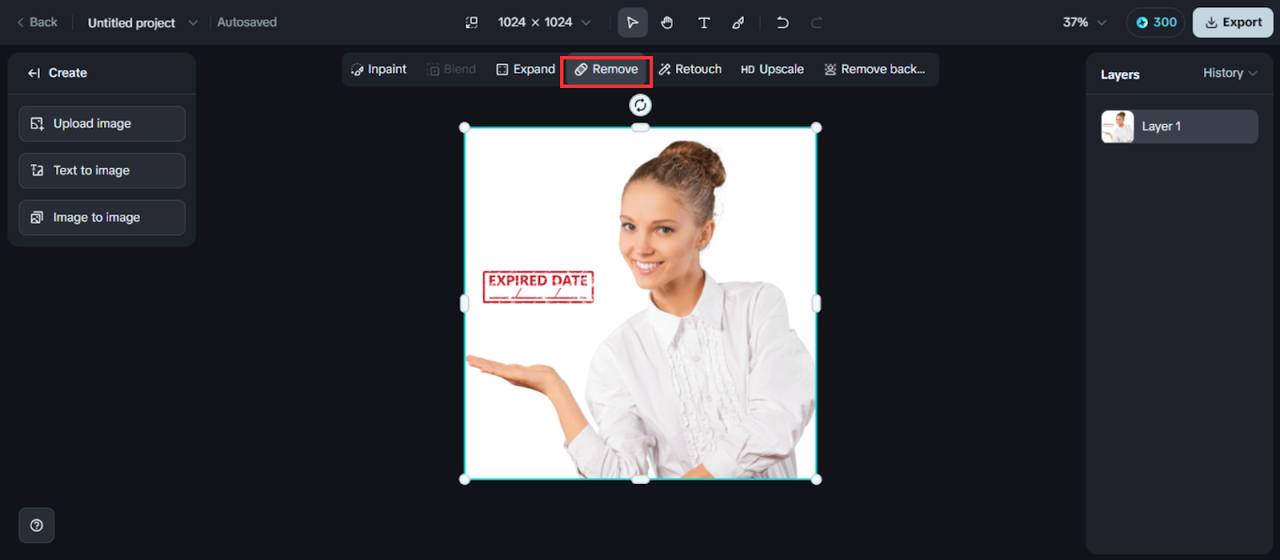
Task: Click the canvas resize icon
Action: point(472,22)
